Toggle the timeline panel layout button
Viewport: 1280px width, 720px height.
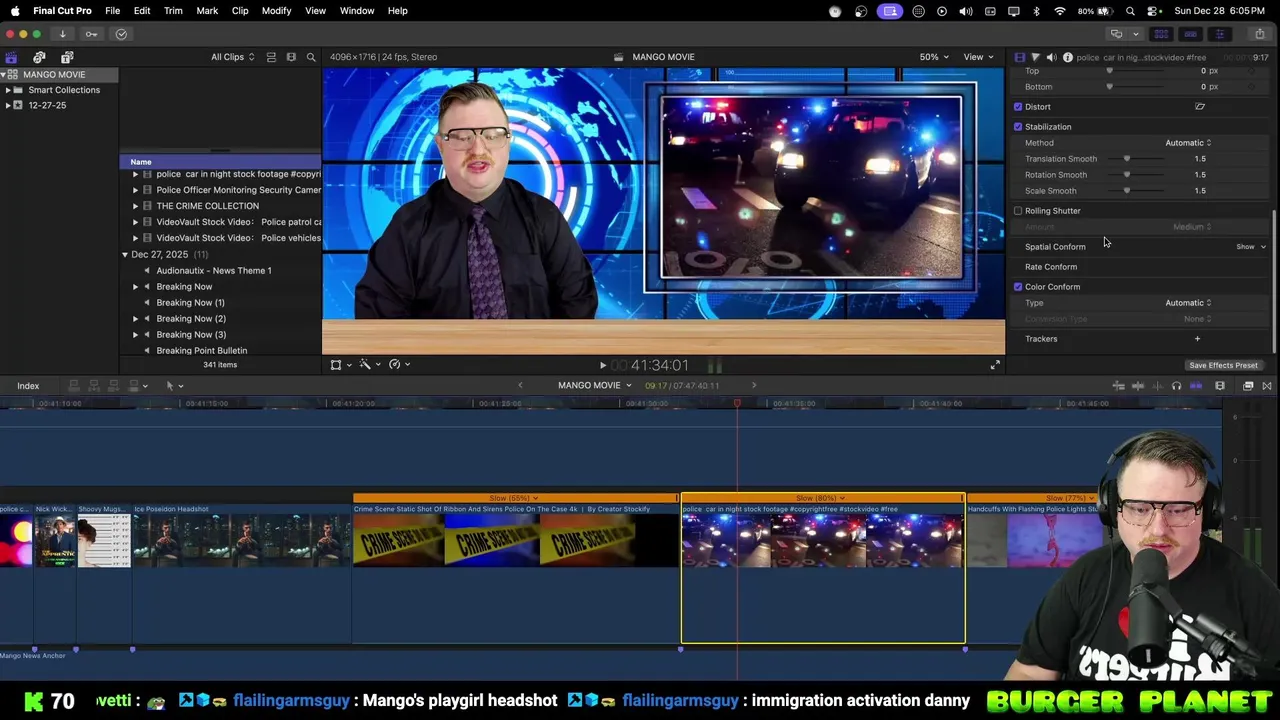coord(1190,34)
